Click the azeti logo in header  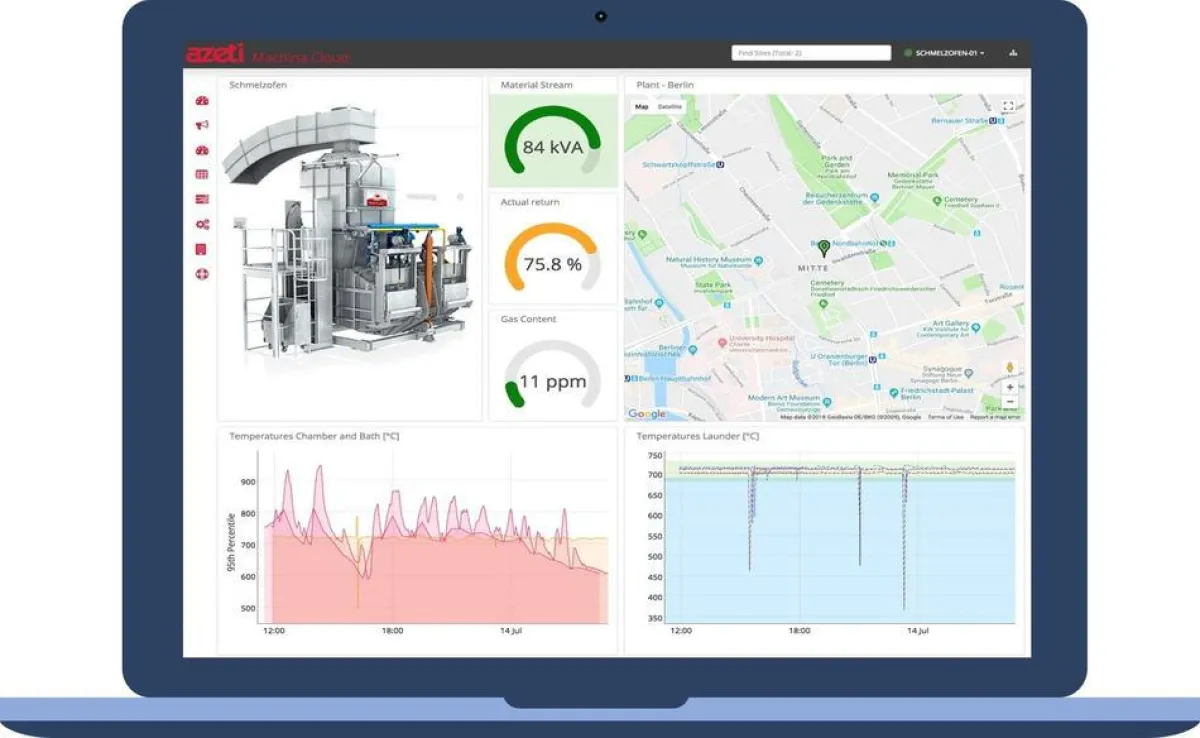tap(213, 55)
